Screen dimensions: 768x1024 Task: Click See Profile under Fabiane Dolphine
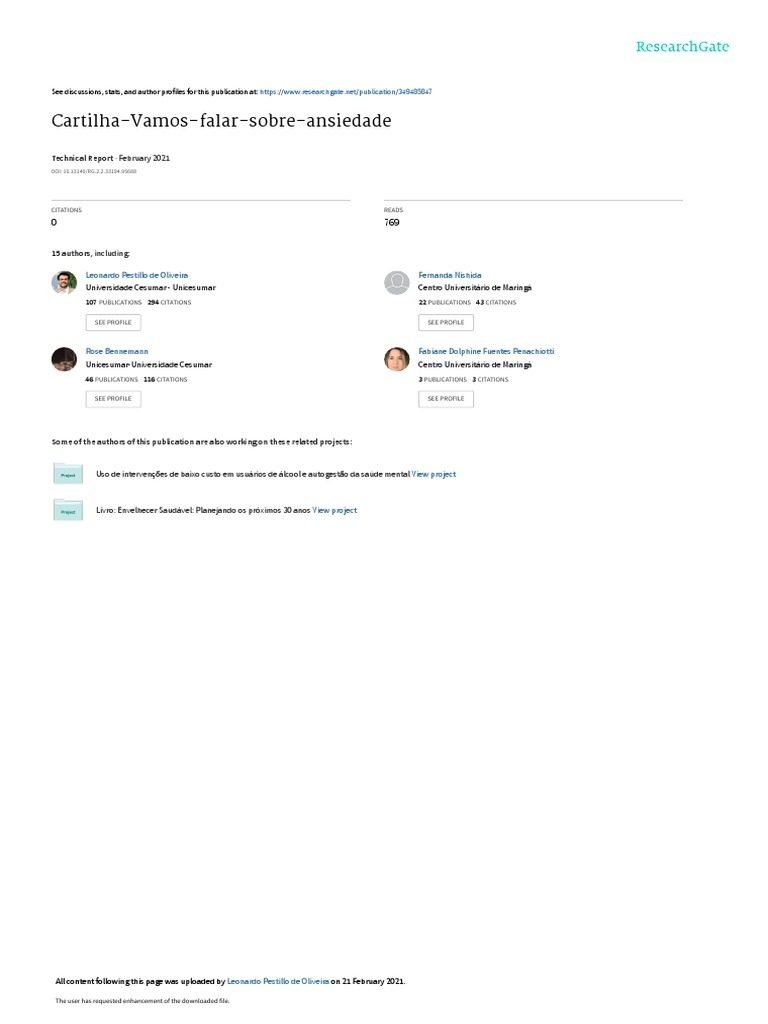[x=445, y=399]
